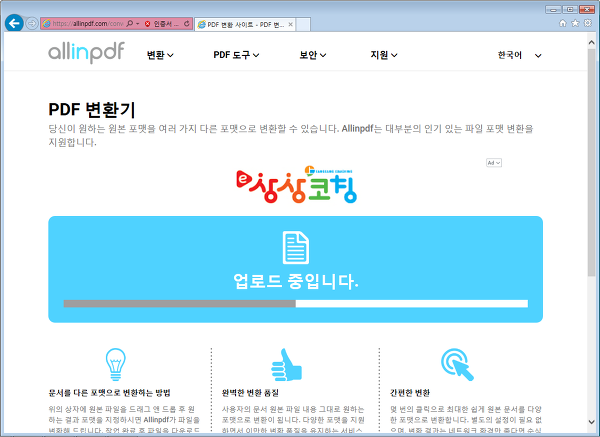Screen dimensions: 600x437
Task: Click 문서를 다른 포맷으로 변환하는 방법 heading
Action: (109, 393)
